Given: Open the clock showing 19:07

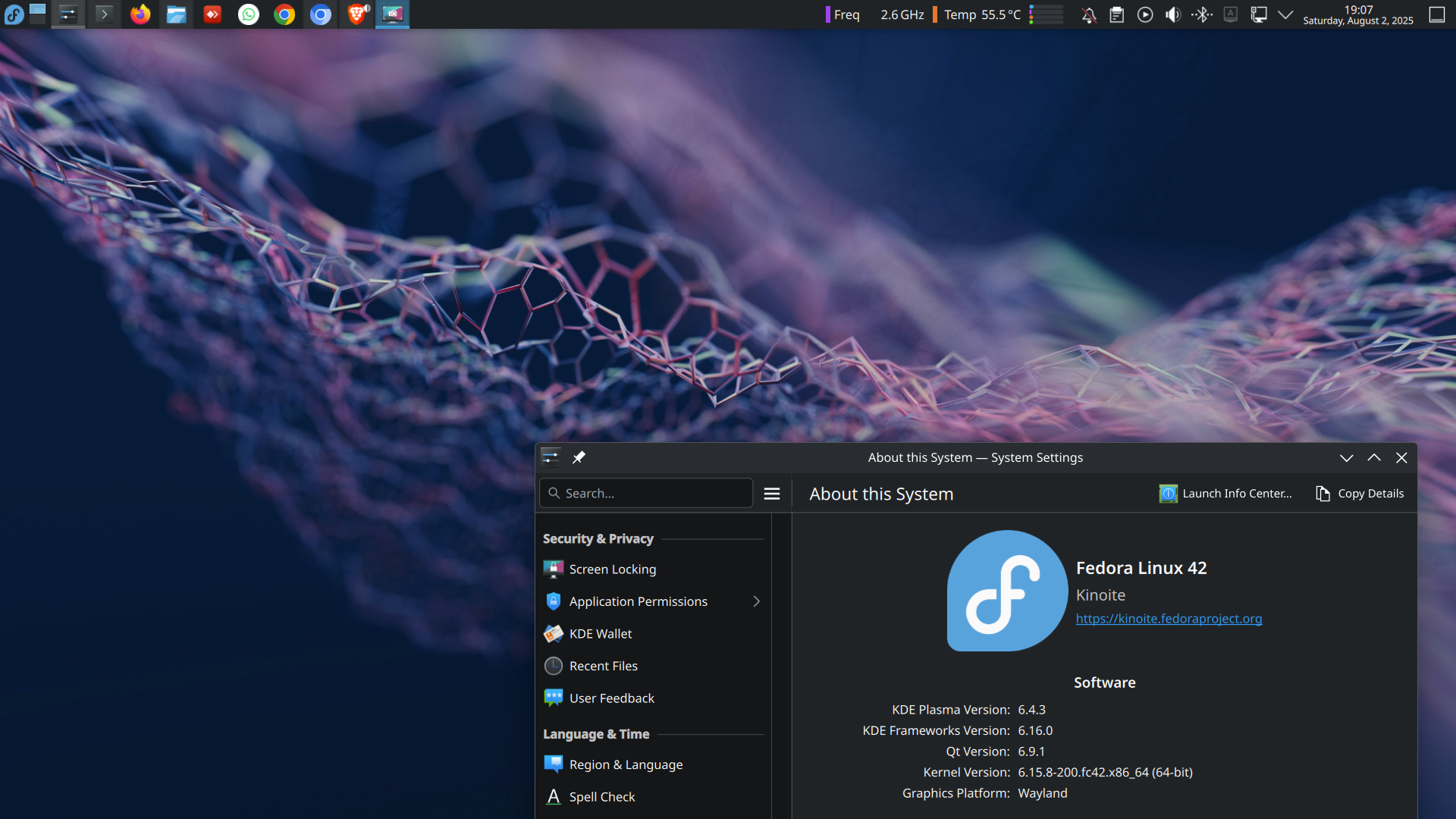Looking at the screenshot, I should (1358, 14).
